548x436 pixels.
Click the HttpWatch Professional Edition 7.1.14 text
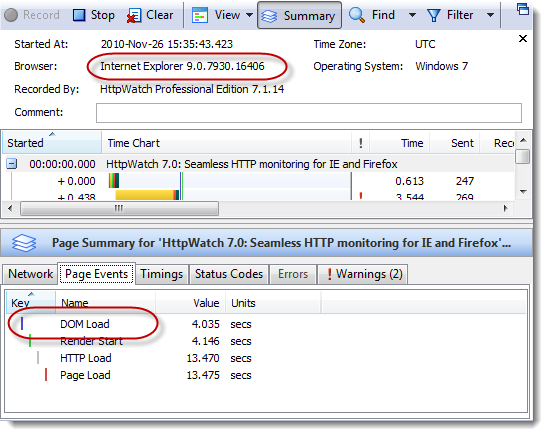pyautogui.click(x=192, y=89)
